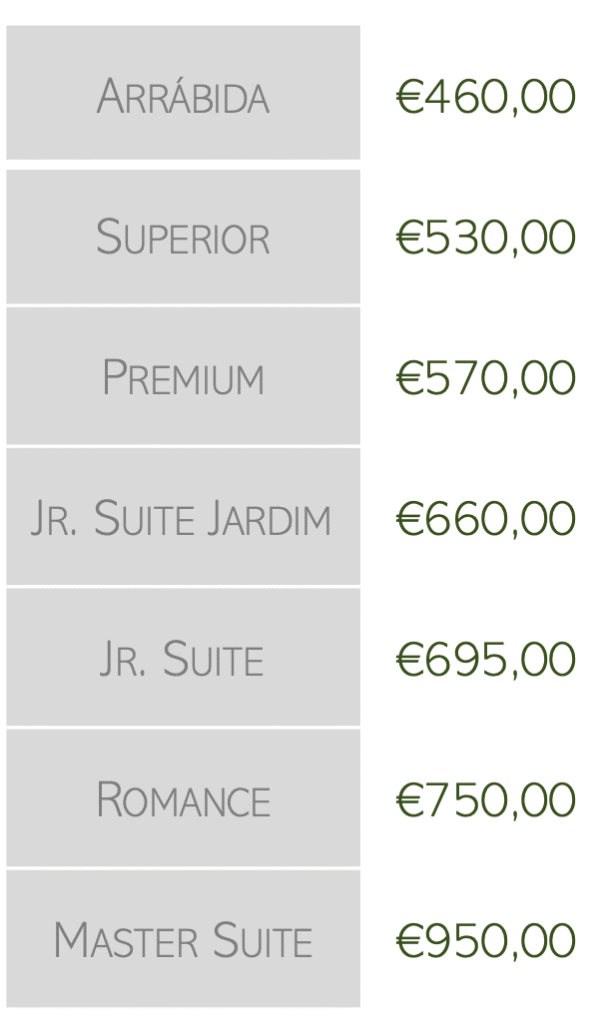Click the €570,00 price
605x1024 pixels.
click(x=486, y=378)
